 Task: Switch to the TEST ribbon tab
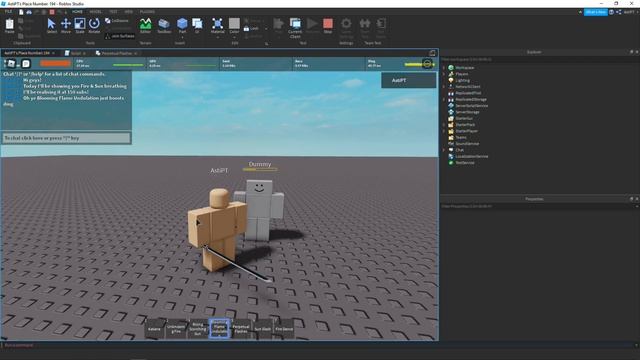[113, 12]
